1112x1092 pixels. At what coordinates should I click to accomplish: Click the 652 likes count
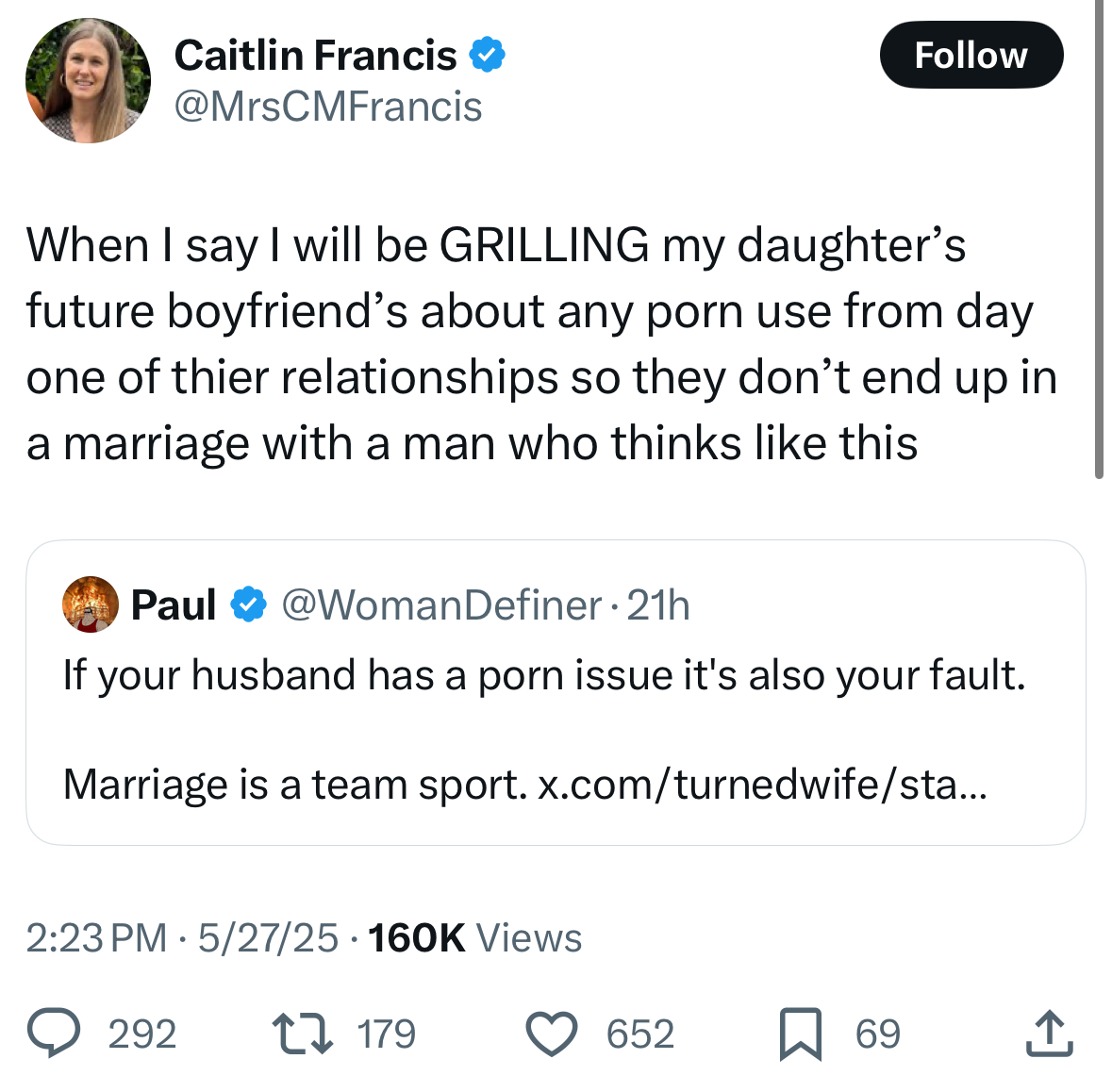click(x=640, y=1034)
